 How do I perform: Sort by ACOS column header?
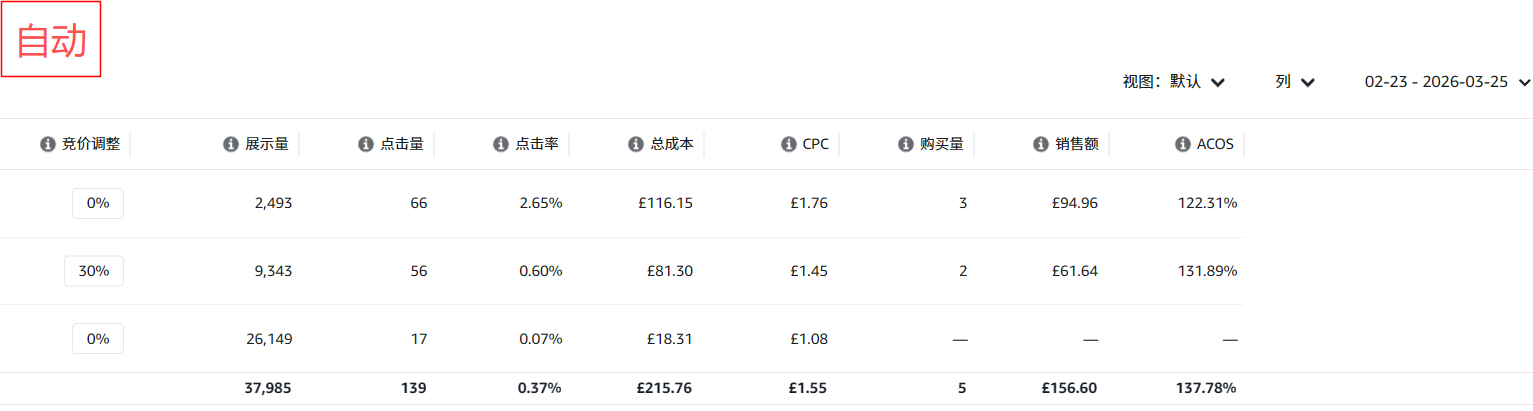click(1215, 144)
